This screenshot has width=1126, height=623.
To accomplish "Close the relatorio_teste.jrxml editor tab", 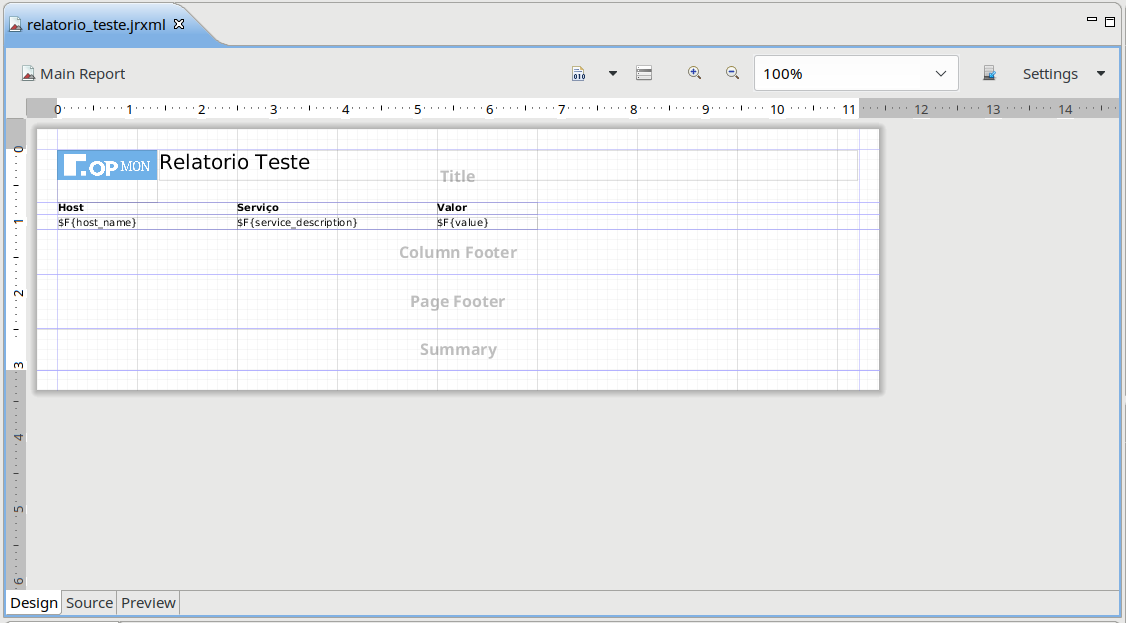I will tap(179, 24).
